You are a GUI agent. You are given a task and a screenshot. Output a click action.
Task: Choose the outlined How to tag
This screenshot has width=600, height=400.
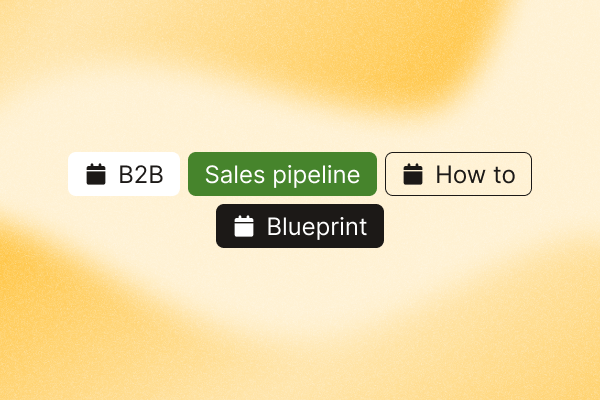[x=458, y=174]
